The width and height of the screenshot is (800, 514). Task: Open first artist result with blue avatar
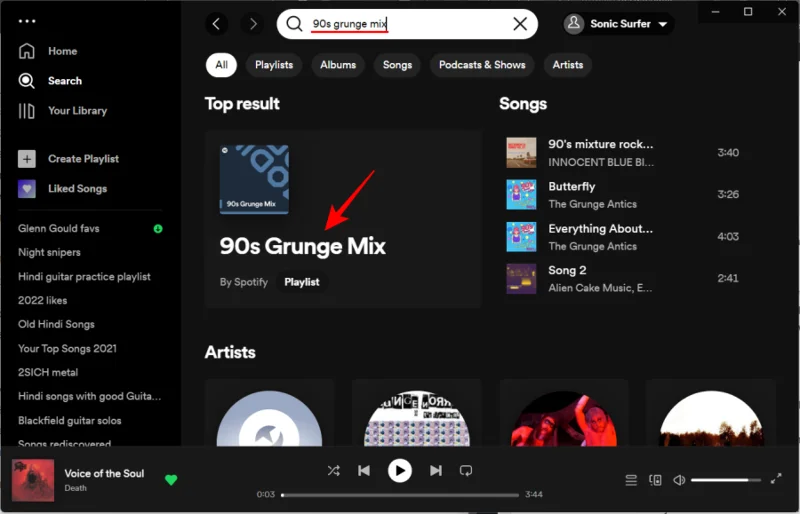click(x=269, y=419)
